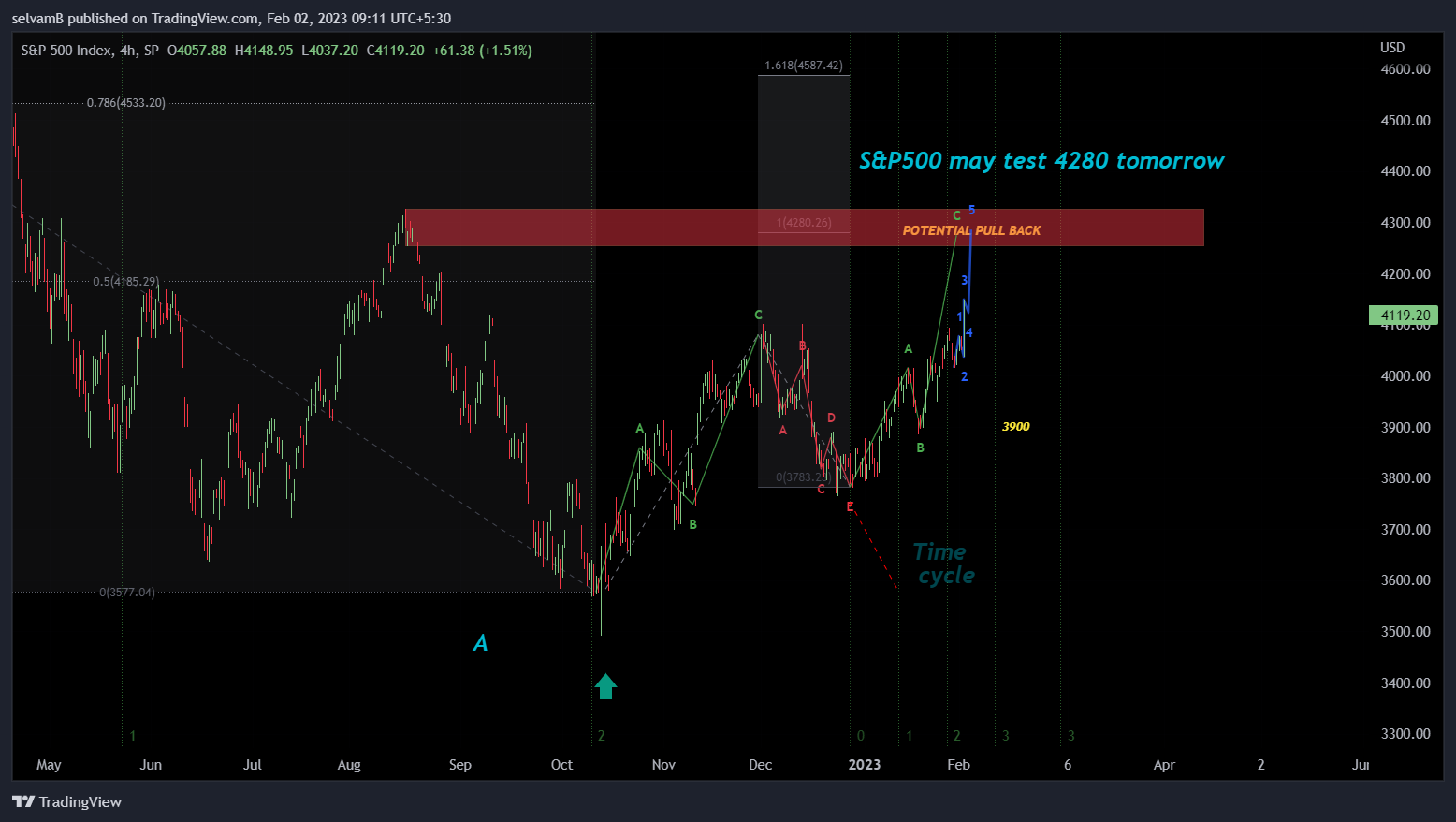This screenshot has width=1456, height=822.
Task: Click the USD currency label on price axis
Action: [x=1392, y=48]
